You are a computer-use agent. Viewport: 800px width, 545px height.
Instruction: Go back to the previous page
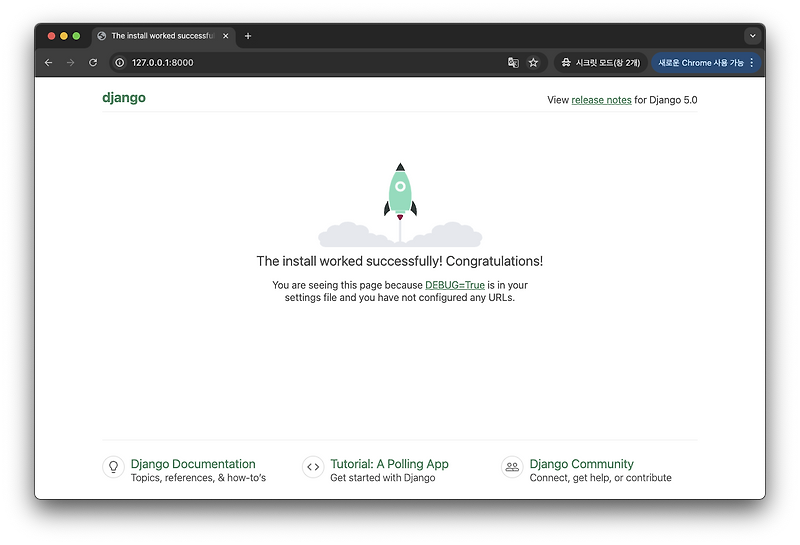click(48, 63)
